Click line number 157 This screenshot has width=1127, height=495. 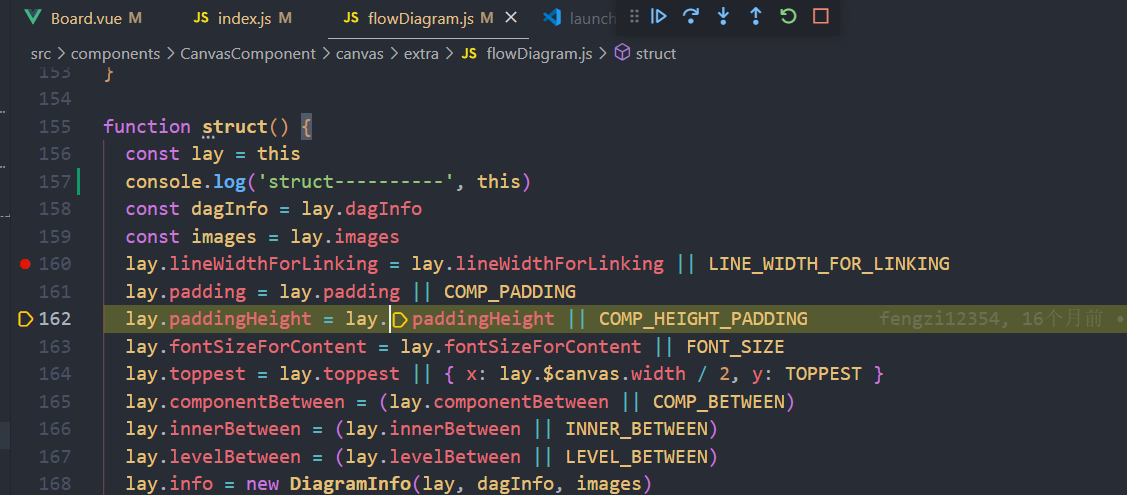55,182
